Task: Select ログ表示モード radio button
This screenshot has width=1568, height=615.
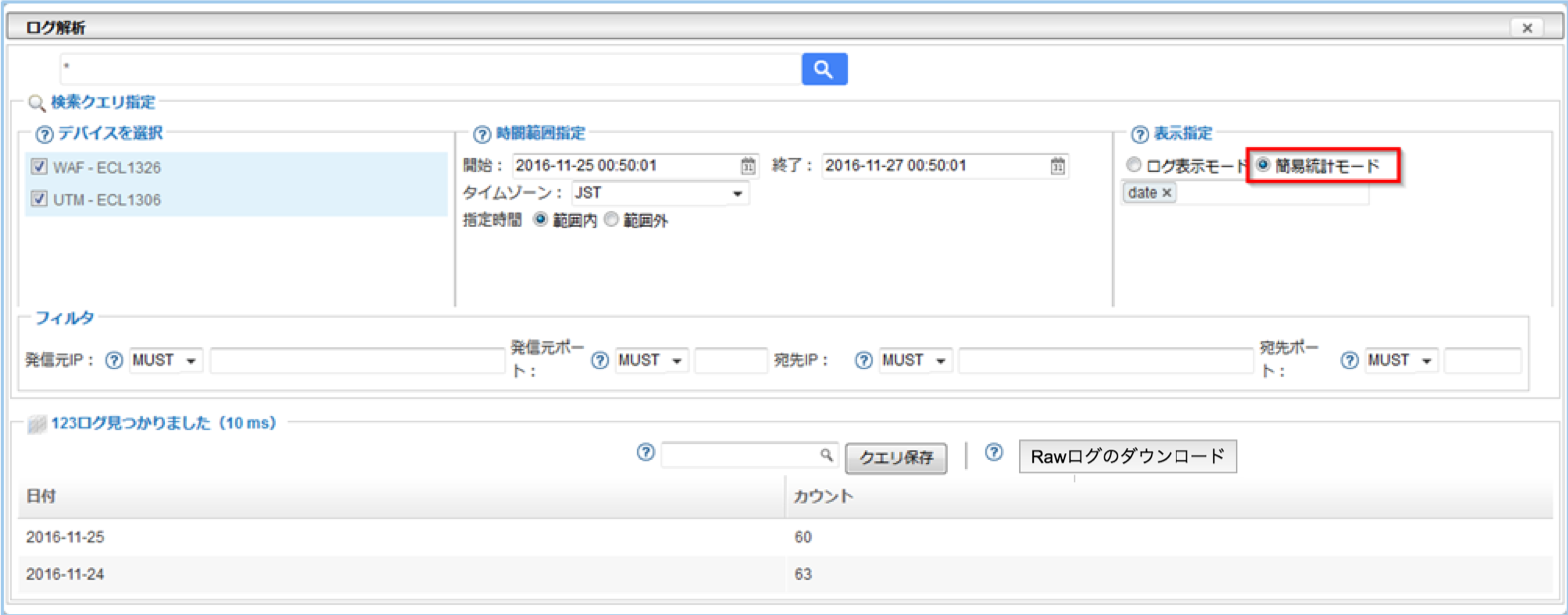Action: pyautogui.click(x=1133, y=165)
